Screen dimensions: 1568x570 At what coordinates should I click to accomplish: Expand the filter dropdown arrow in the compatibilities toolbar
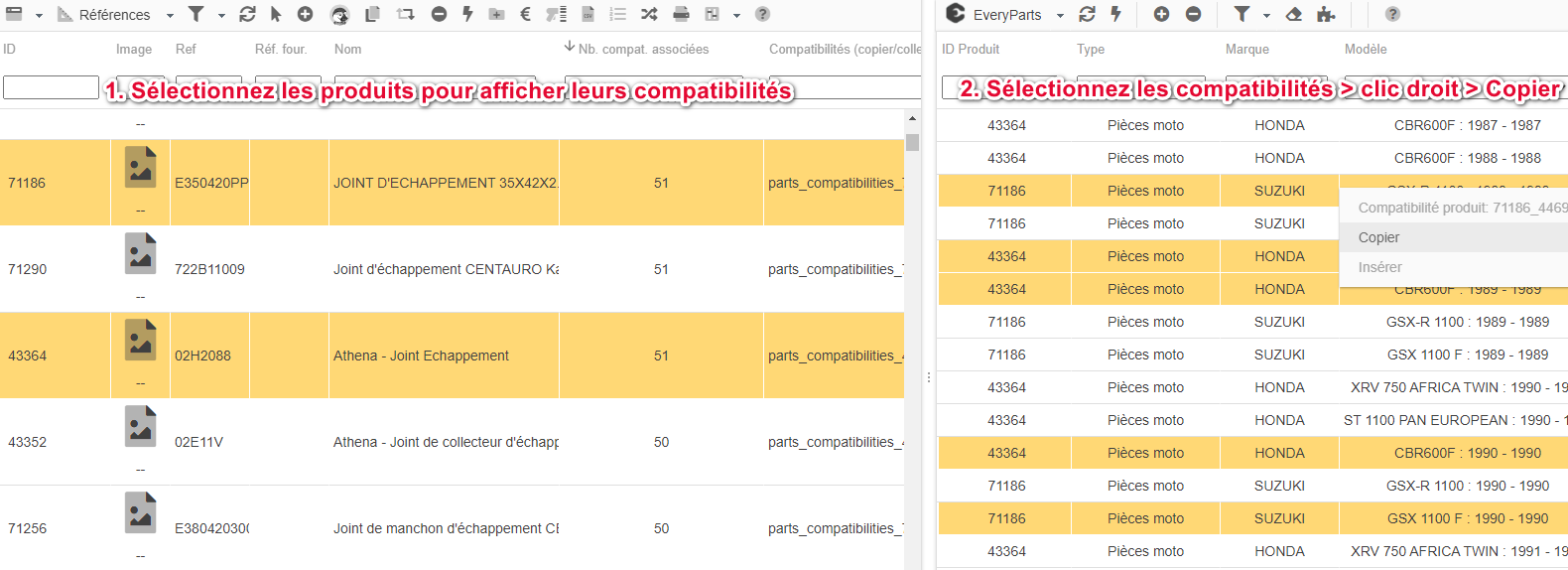tap(1266, 15)
